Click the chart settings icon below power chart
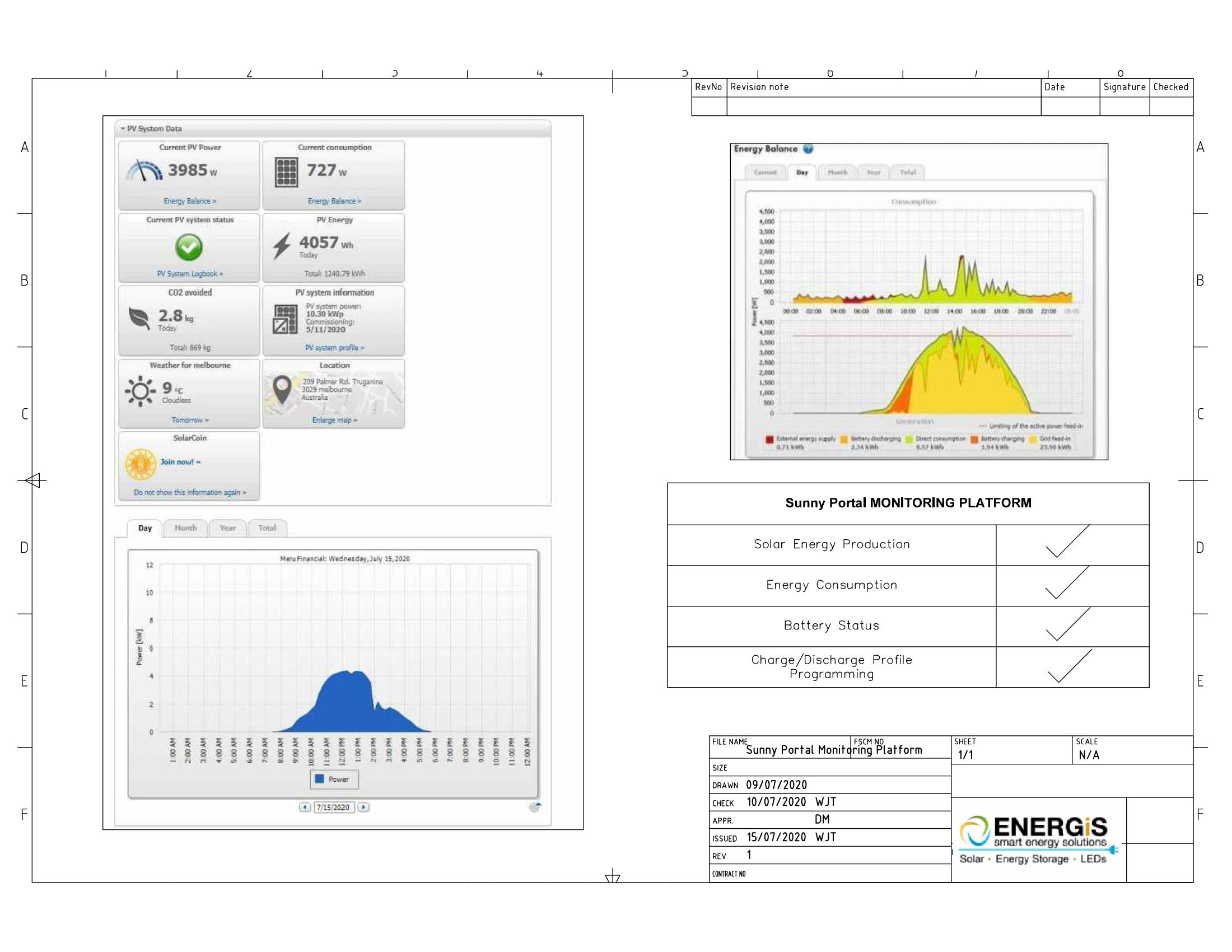The height and width of the screenshot is (952, 1232). [x=535, y=807]
